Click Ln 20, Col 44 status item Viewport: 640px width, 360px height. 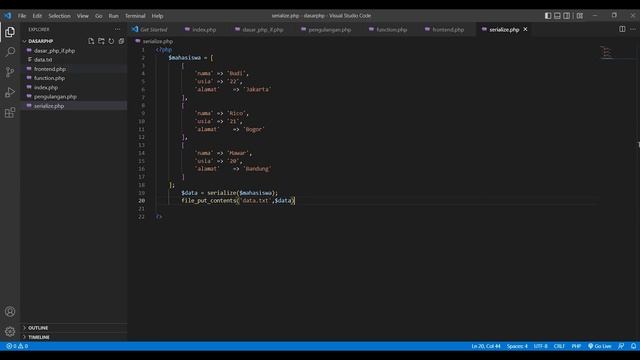[x=486, y=346]
